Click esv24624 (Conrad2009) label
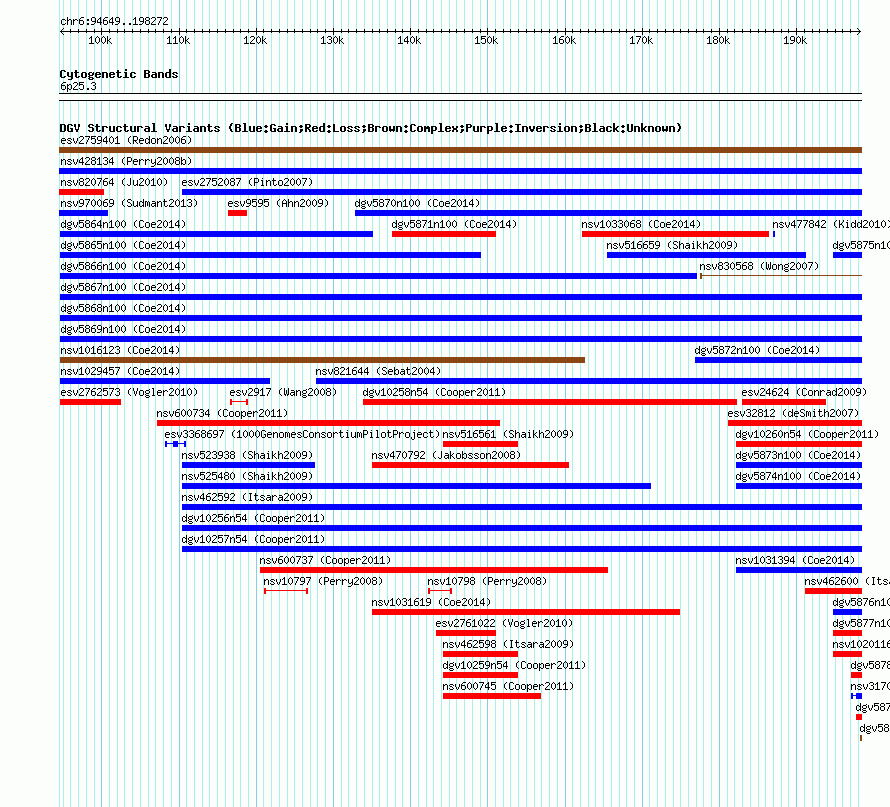The width and height of the screenshot is (890, 807). (804, 392)
